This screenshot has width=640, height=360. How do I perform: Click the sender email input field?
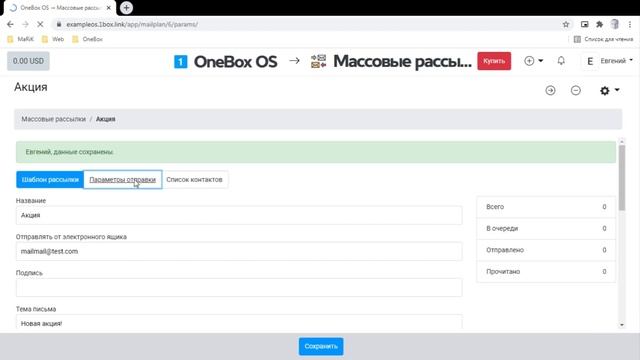point(239,251)
